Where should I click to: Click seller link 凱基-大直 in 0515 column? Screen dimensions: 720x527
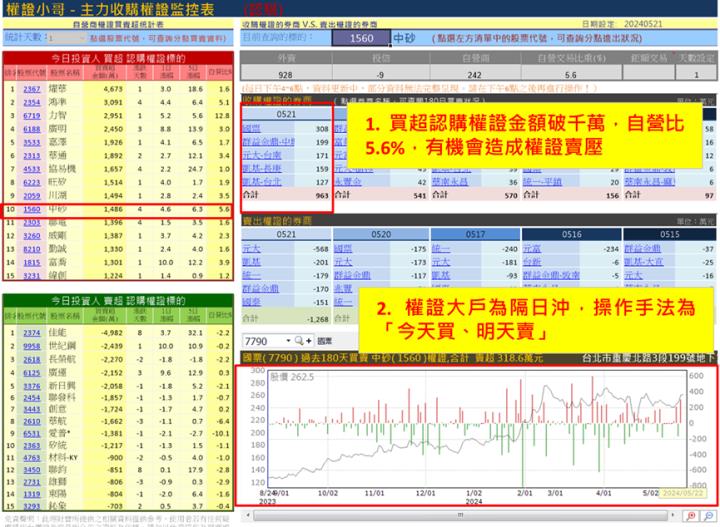click(x=643, y=262)
